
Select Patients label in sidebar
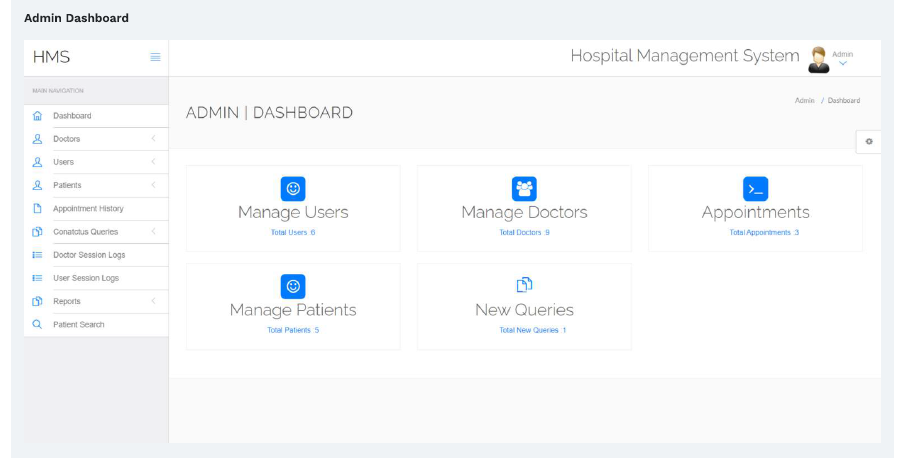point(67,185)
